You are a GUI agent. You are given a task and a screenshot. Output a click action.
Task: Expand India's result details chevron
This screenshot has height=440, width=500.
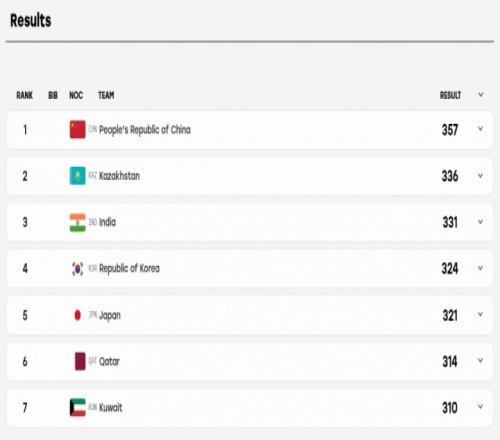tap(480, 222)
